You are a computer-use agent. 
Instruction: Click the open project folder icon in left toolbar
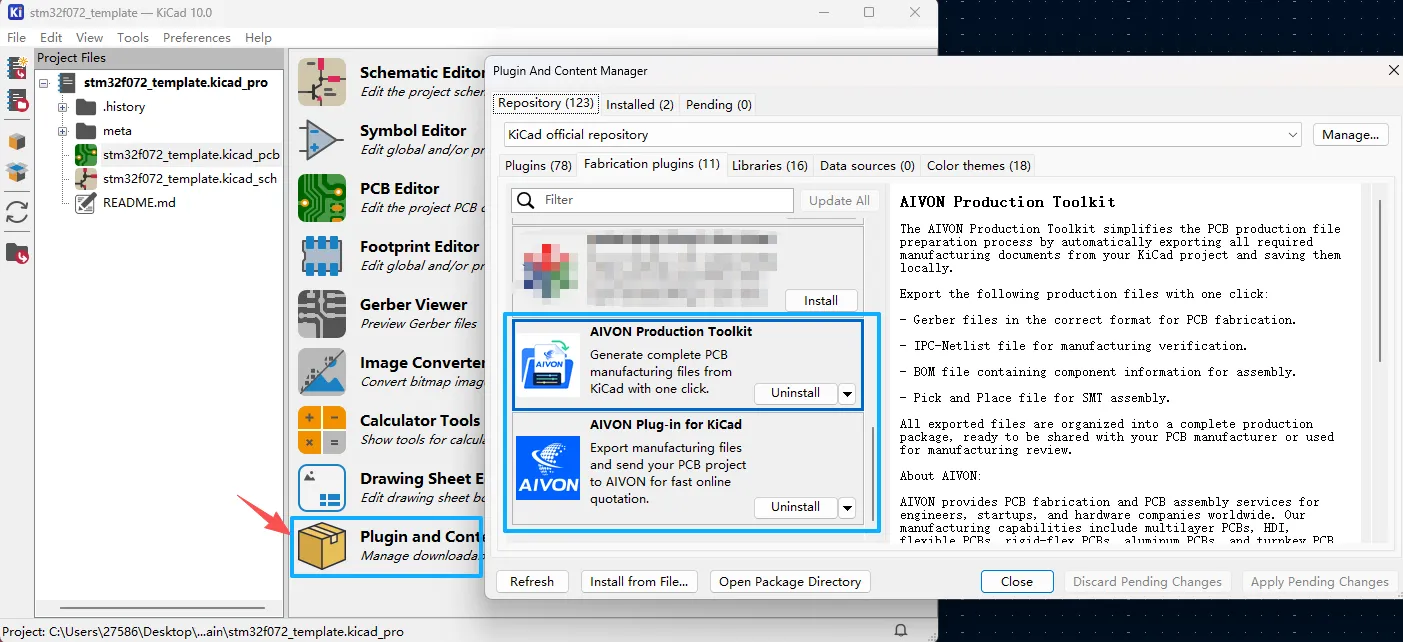[17, 253]
